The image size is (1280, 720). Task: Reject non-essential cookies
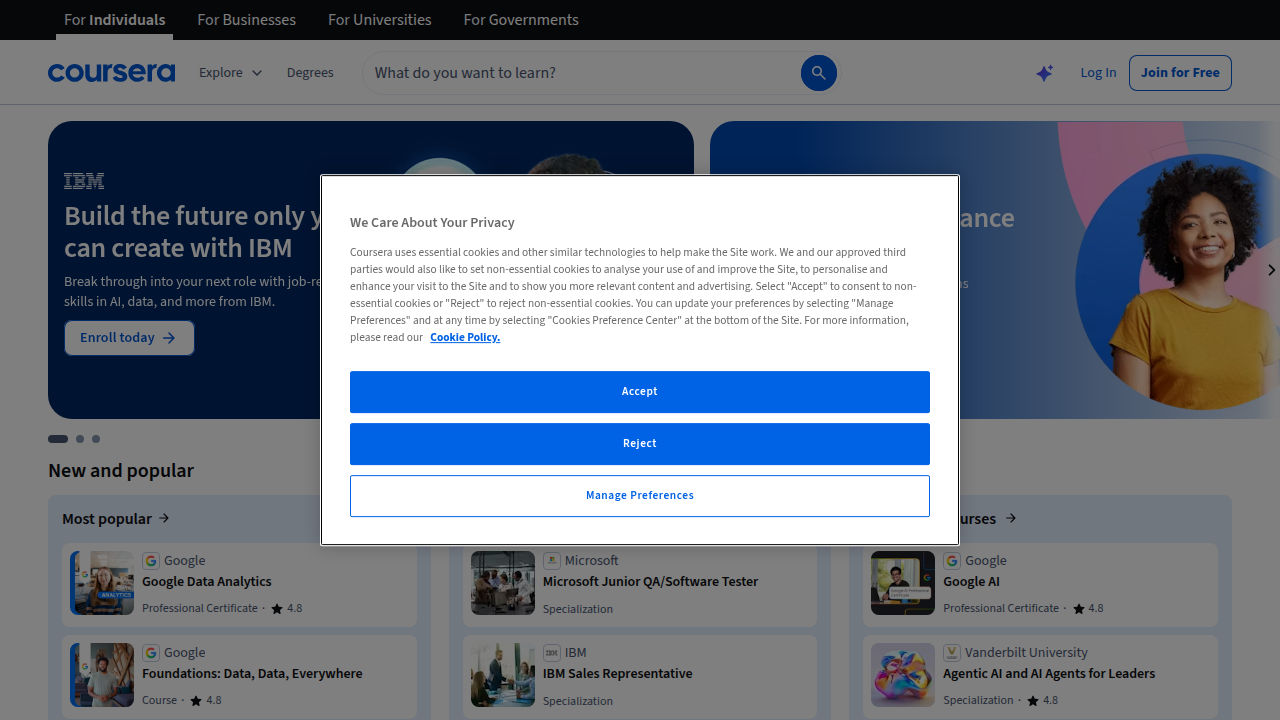[640, 444]
